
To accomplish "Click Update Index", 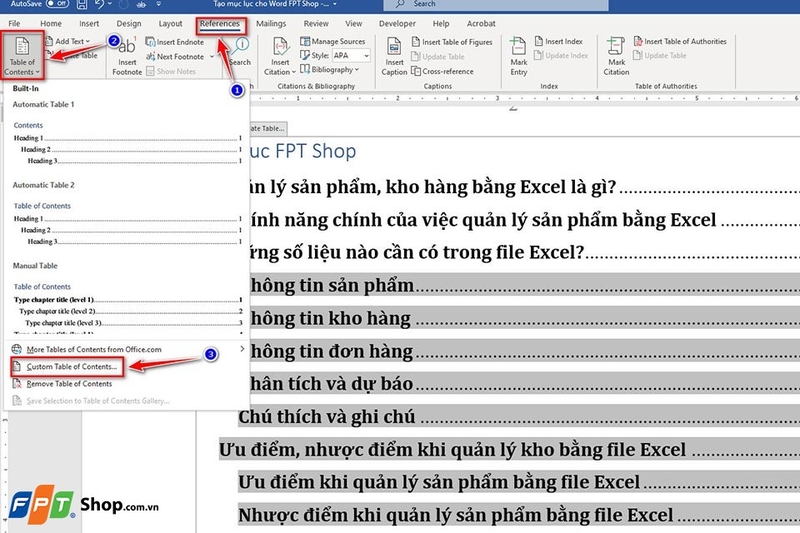I will click(561, 55).
